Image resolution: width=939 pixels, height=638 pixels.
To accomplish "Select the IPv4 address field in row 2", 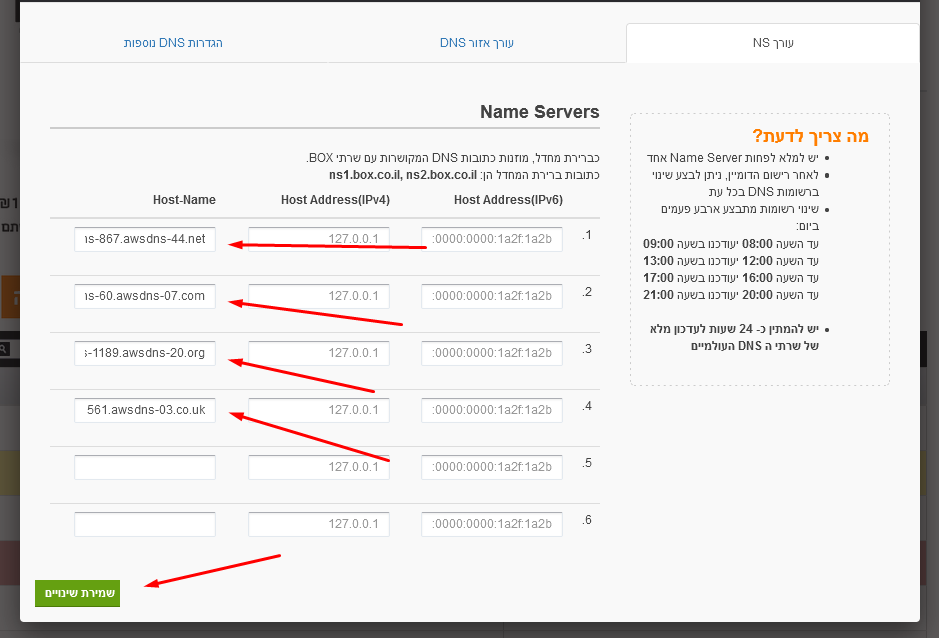I will [x=319, y=296].
